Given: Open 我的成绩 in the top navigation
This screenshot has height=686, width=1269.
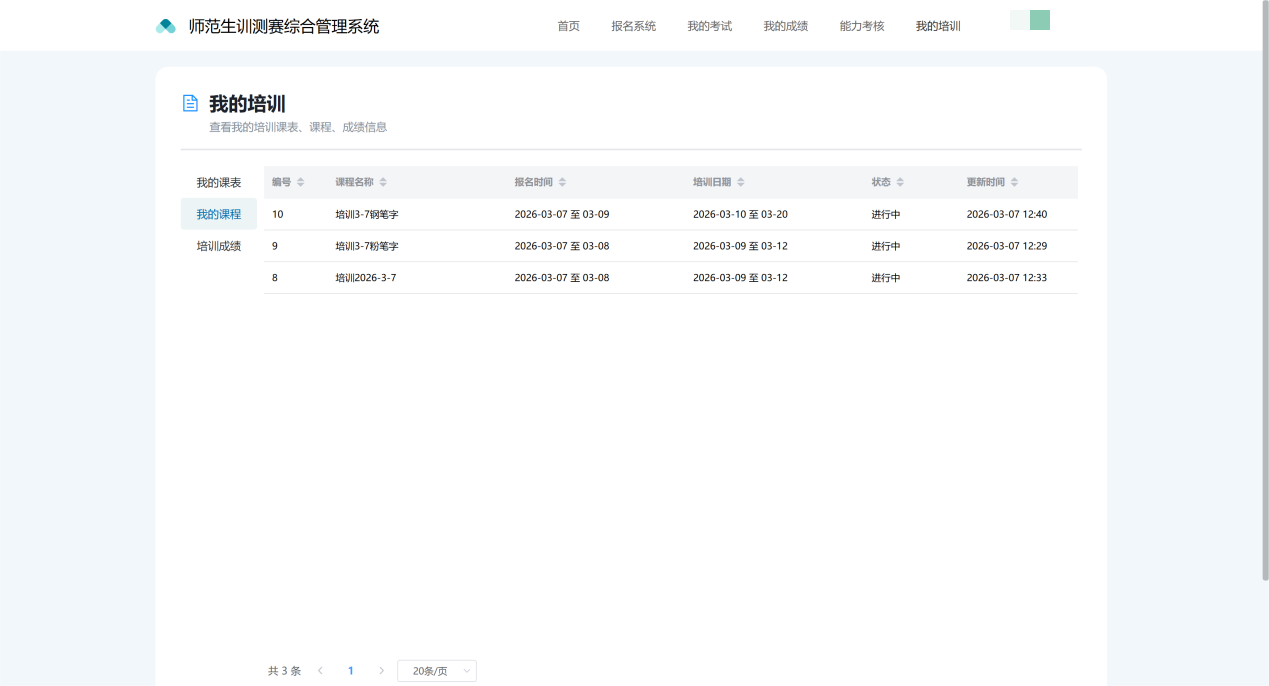Looking at the screenshot, I should tap(786, 26).
